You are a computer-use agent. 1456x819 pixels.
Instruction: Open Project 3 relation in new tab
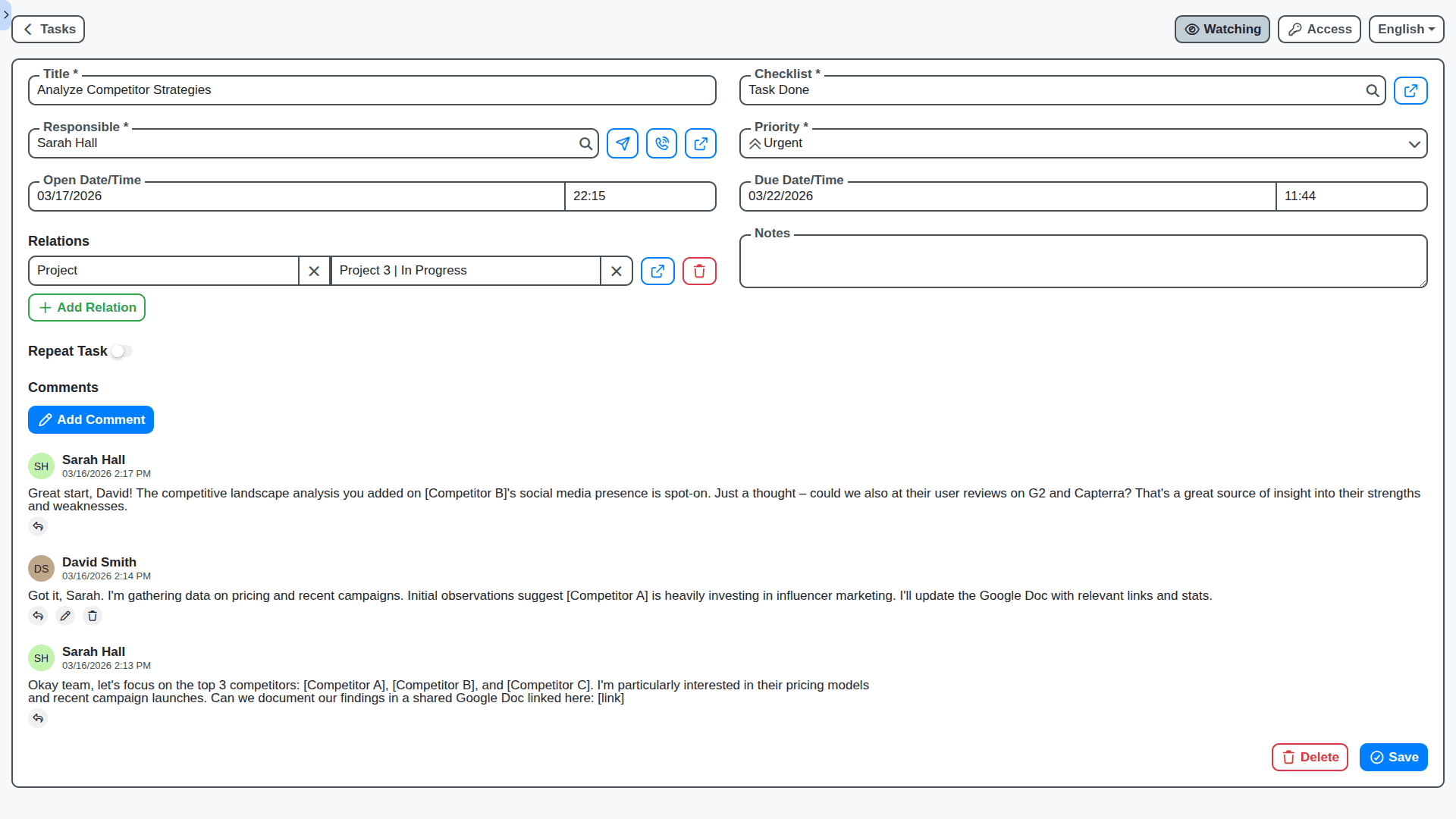[x=657, y=271]
